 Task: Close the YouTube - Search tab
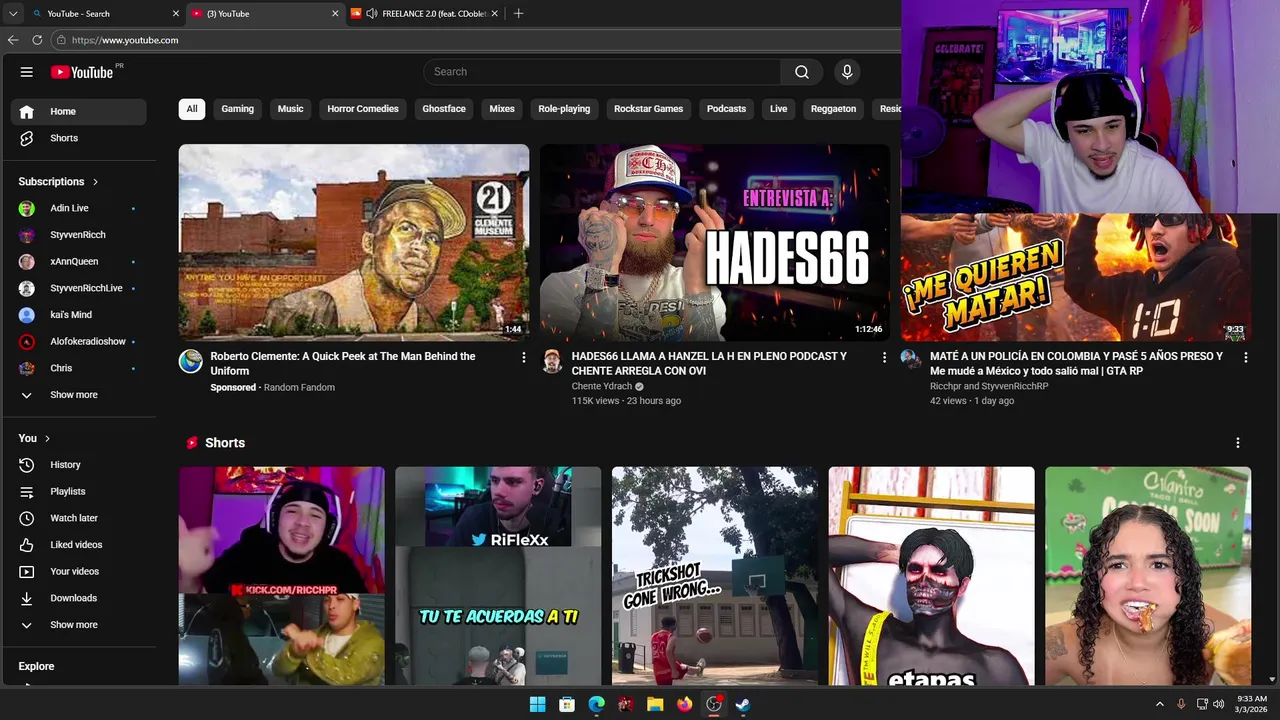click(x=176, y=14)
